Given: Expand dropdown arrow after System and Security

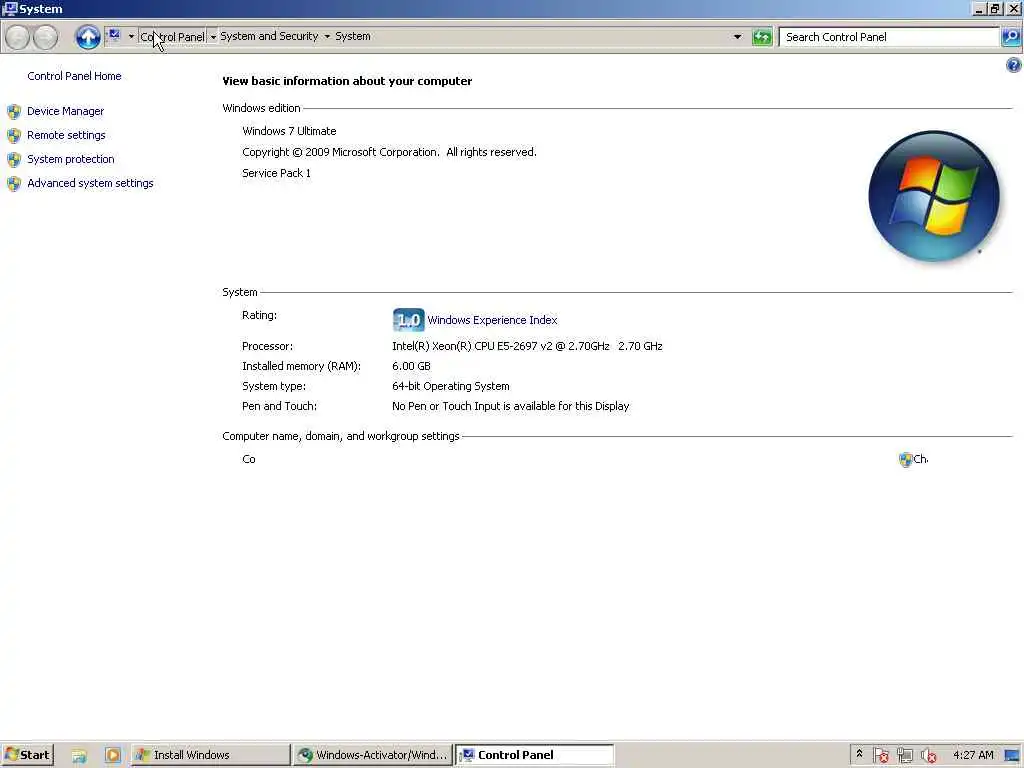Looking at the screenshot, I should point(327,37).
